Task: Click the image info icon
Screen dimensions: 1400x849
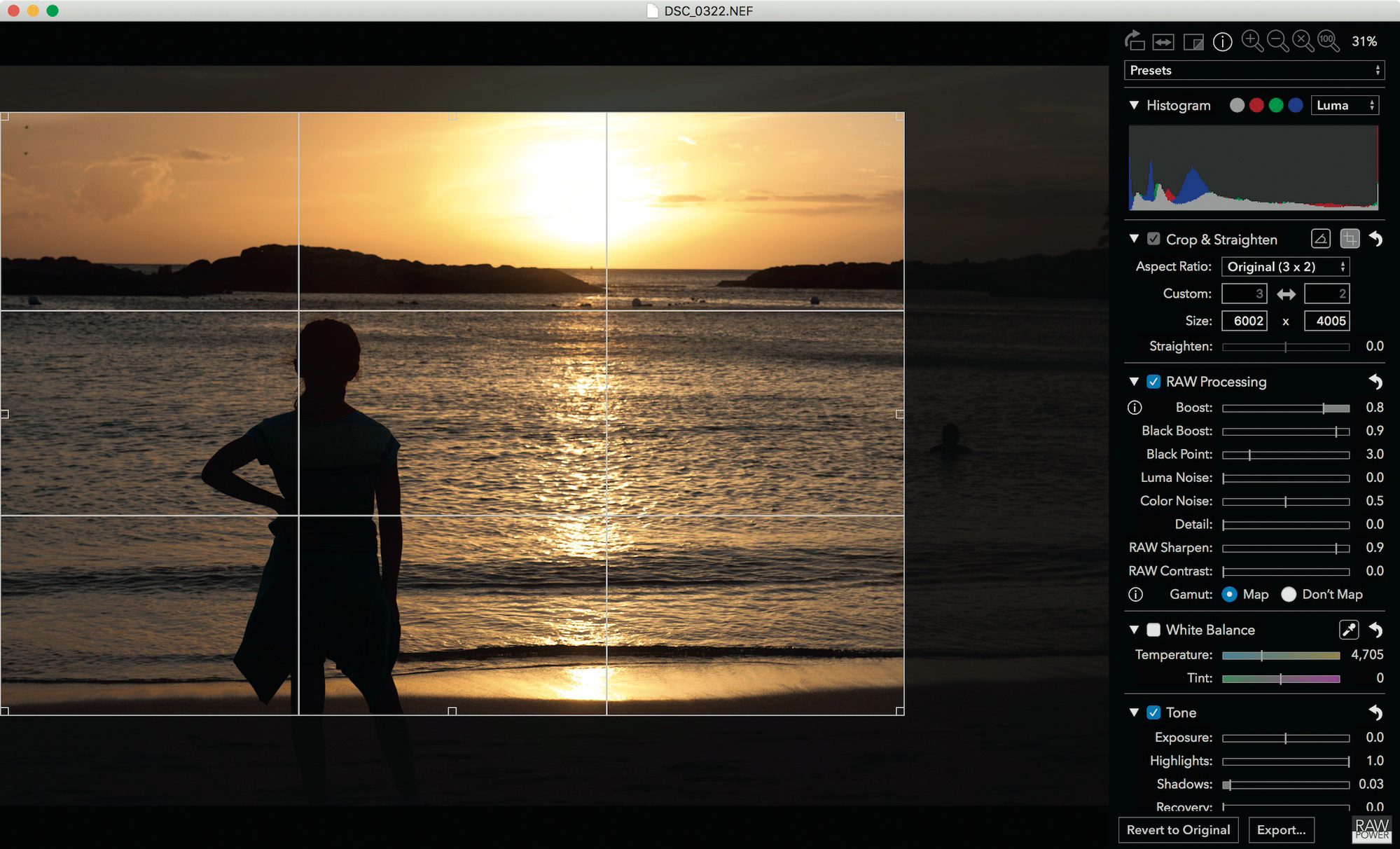Action: [1222, 42]
